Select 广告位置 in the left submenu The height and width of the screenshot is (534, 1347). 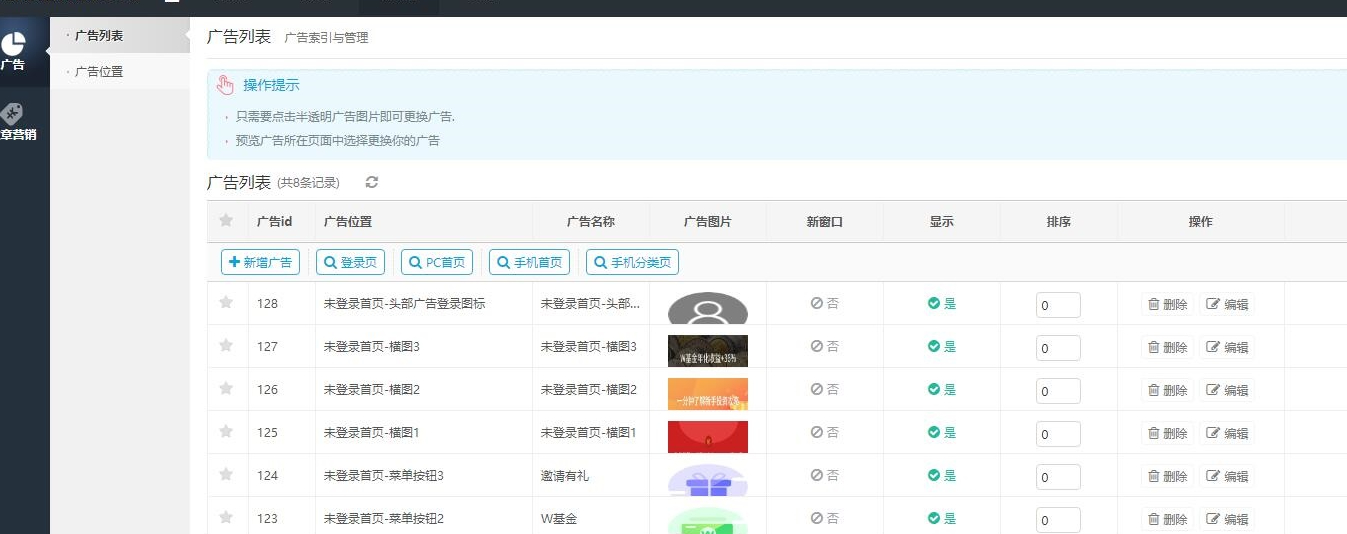[x=119, y=72]
